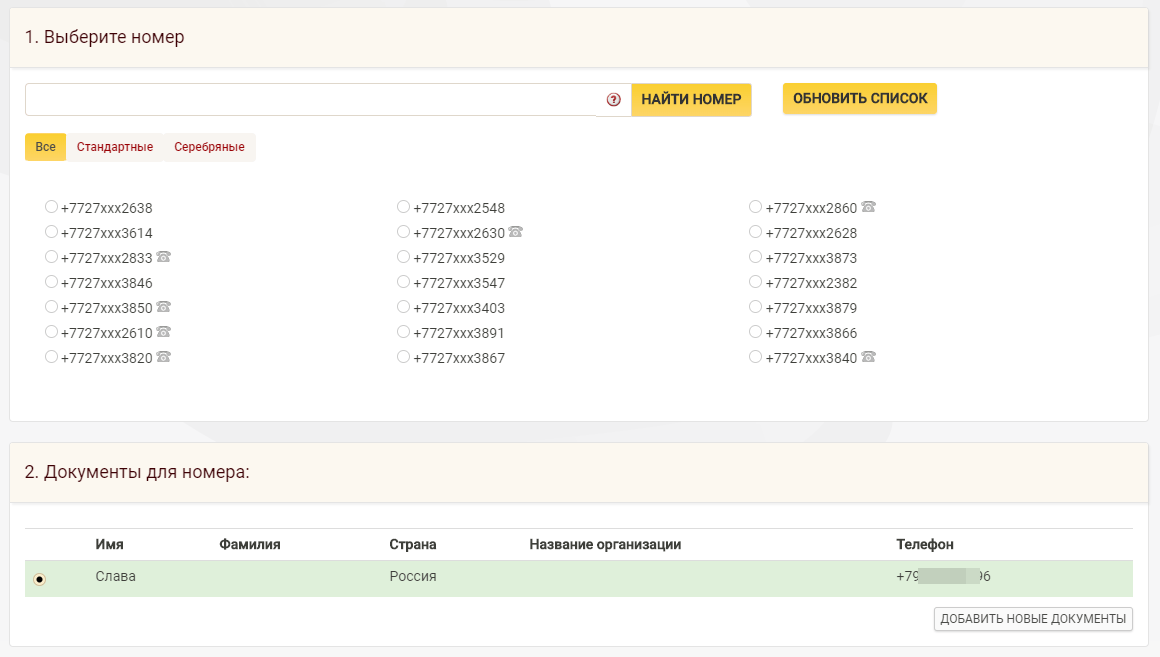The image size is (1160, 657).
Task: Click phone icon beside +7727xxx2630
Action: (x=516, y=232)
